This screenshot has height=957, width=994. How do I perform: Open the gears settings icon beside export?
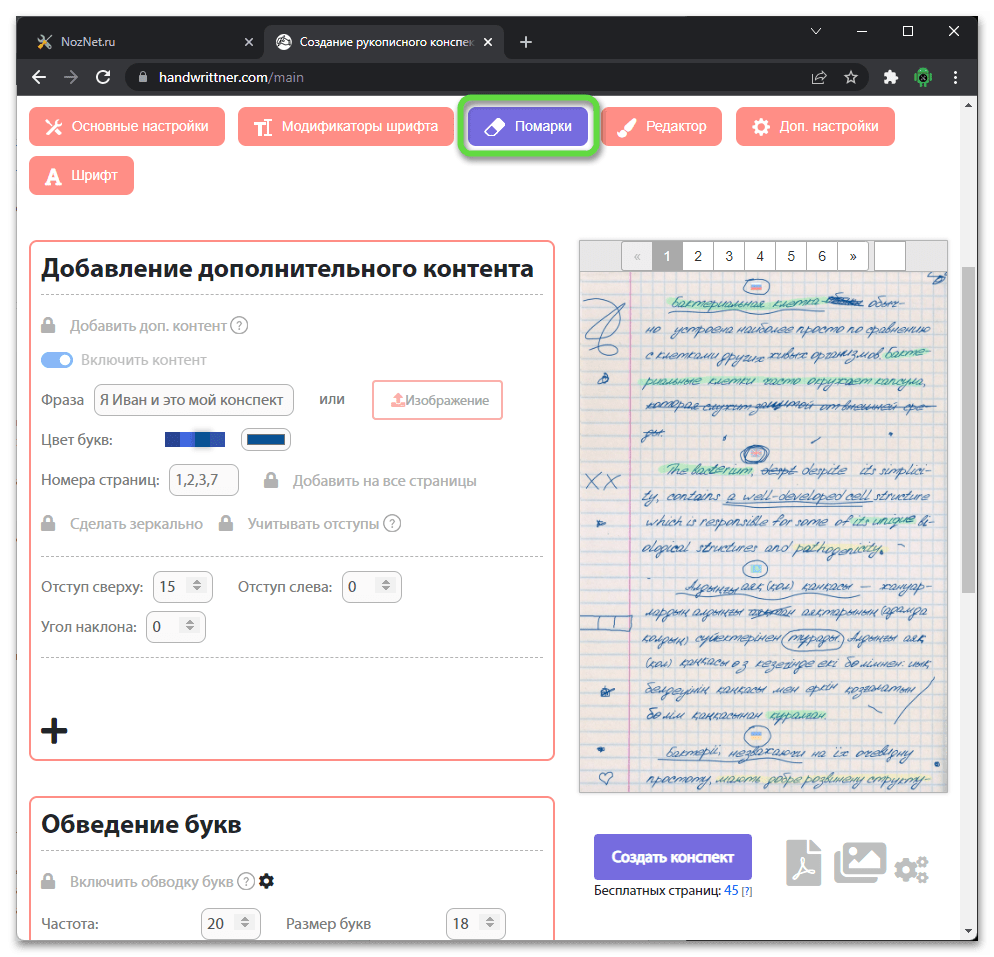[911, 869]
